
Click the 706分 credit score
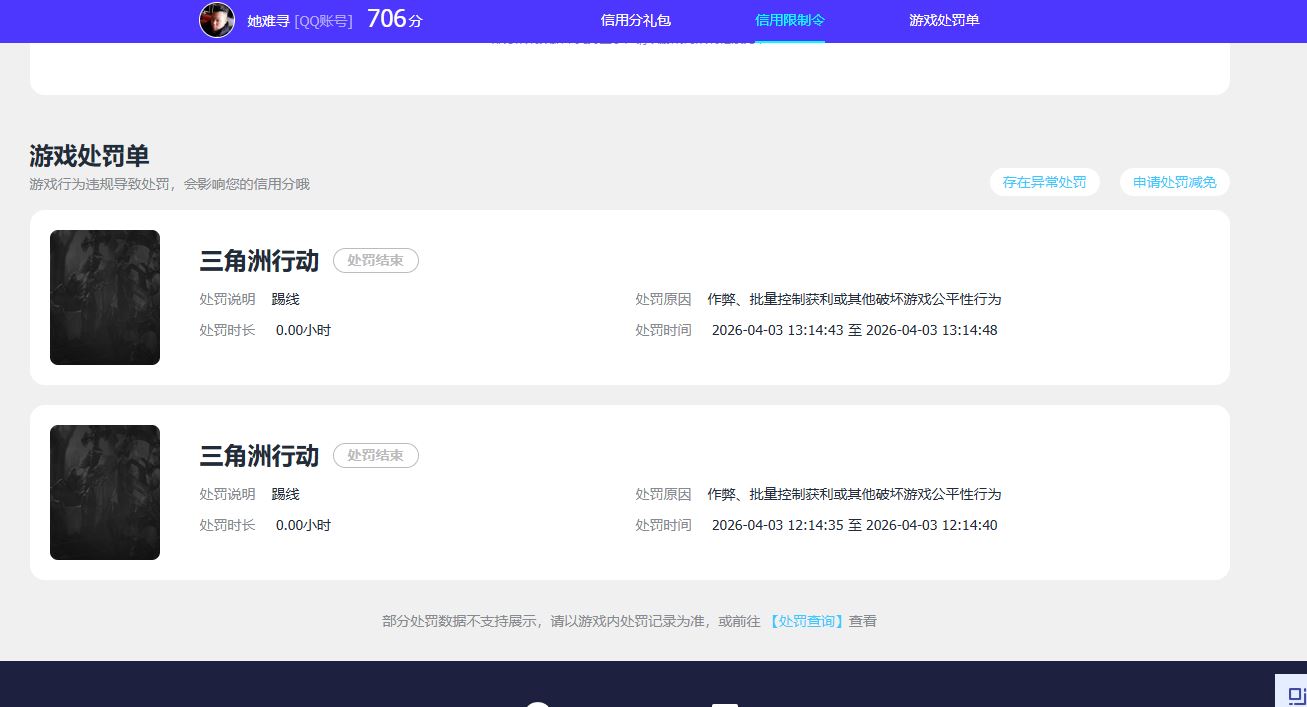pos(394,19)
